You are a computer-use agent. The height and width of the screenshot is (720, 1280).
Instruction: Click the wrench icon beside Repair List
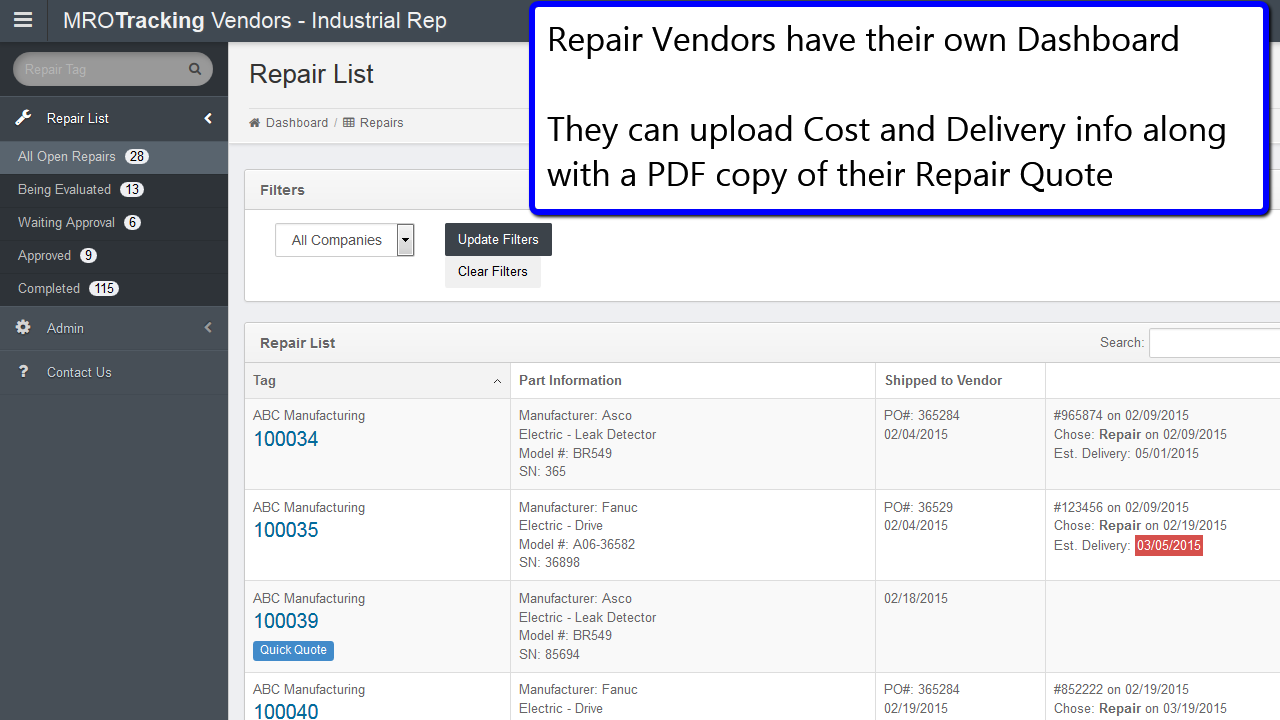point(23,118)
